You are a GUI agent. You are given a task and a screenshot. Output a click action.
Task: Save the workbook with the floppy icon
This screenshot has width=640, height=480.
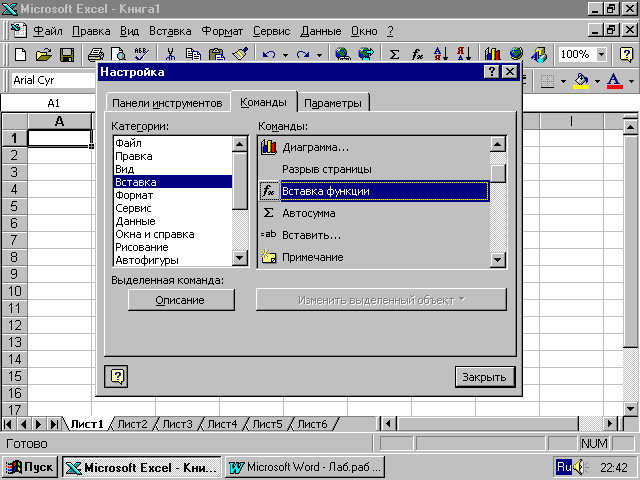coord(67,54)
